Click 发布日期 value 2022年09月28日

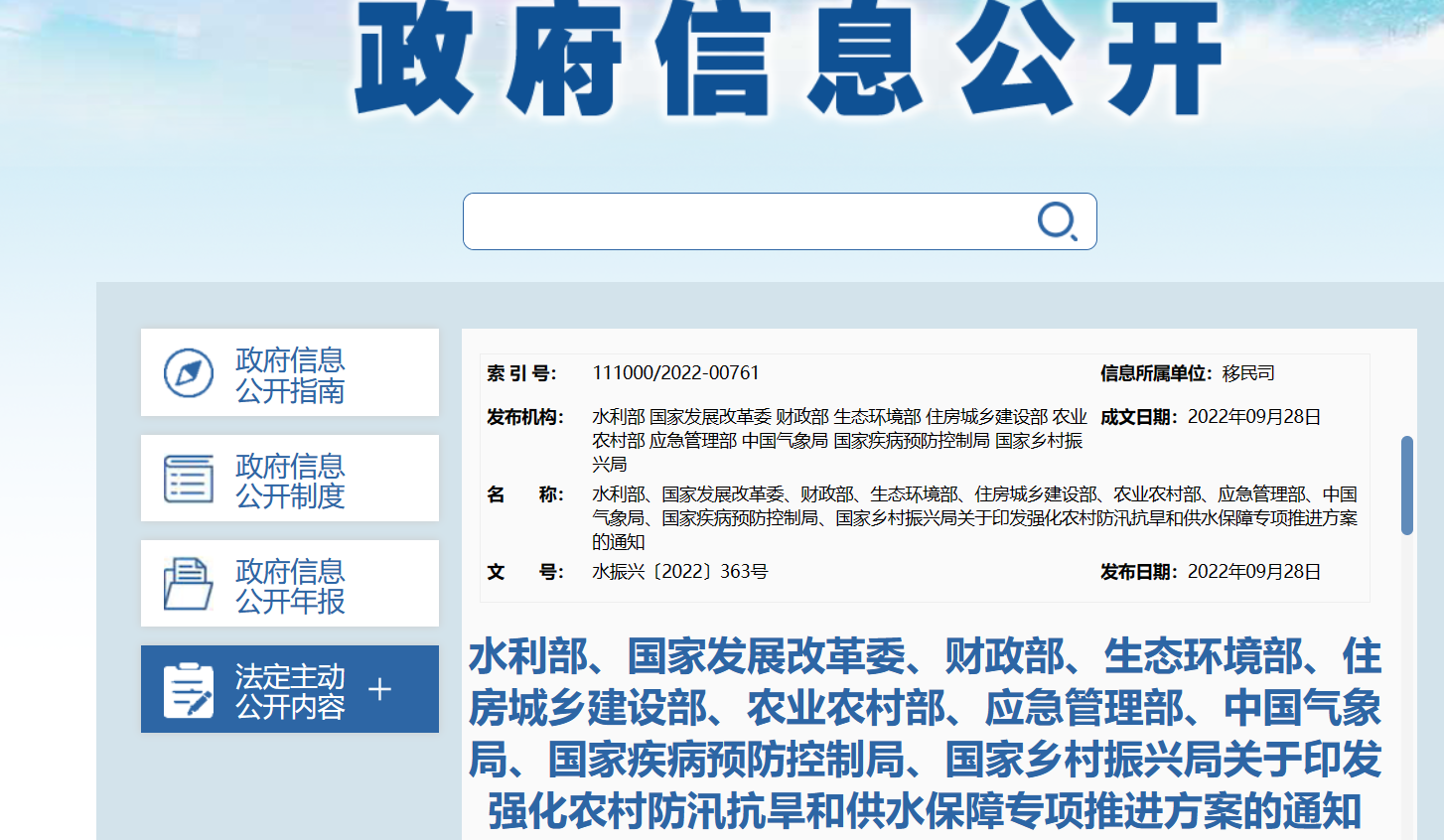pos(1254,572)
